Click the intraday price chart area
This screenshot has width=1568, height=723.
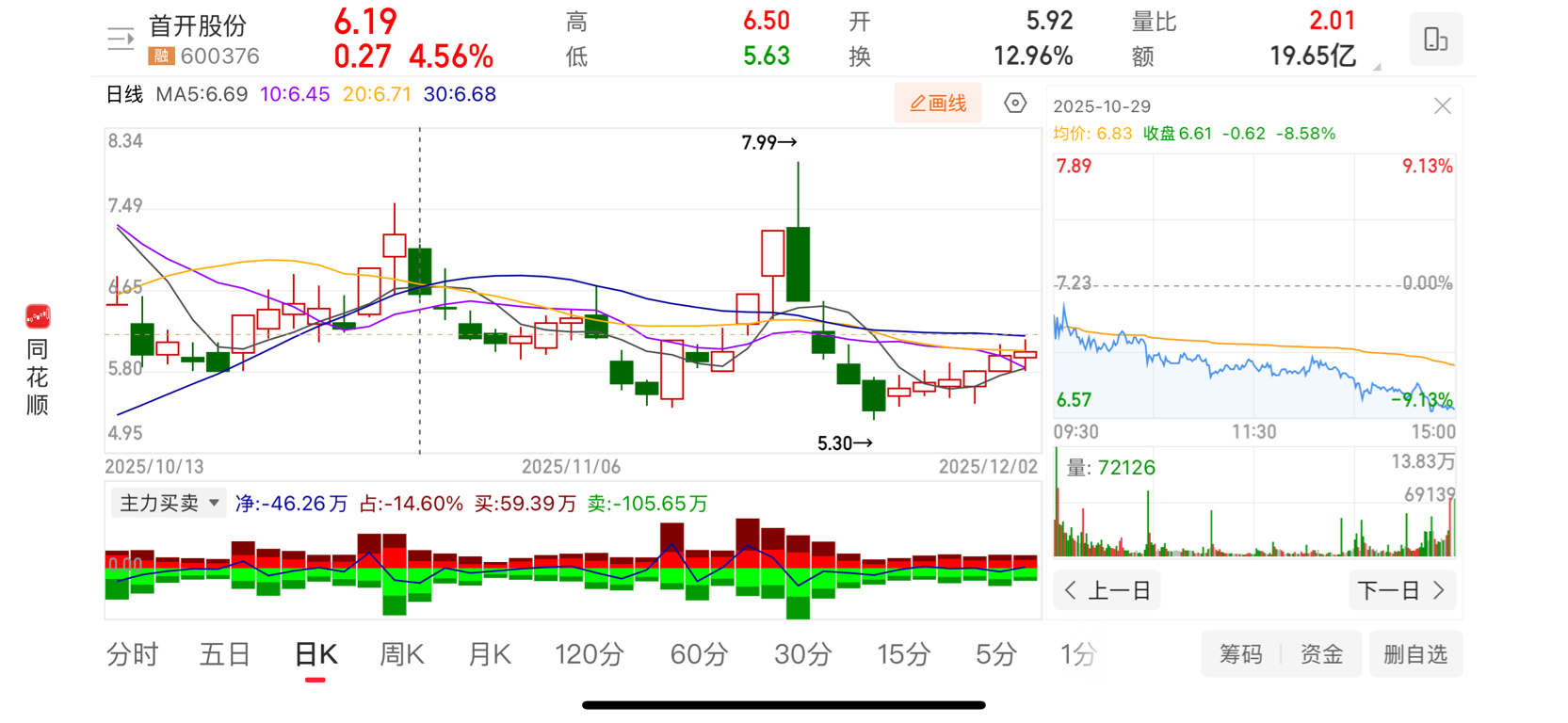1254,285
